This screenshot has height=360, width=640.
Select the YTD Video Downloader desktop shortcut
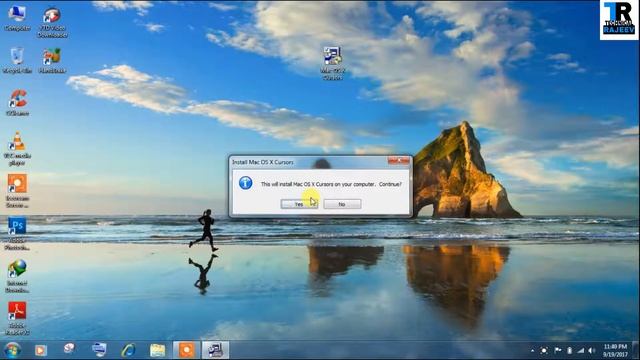click(x=52, y=22)
